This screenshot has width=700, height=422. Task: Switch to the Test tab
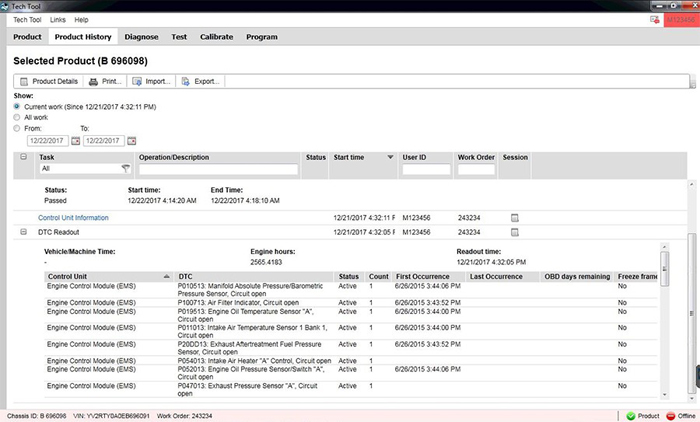[x=179, y=37]
